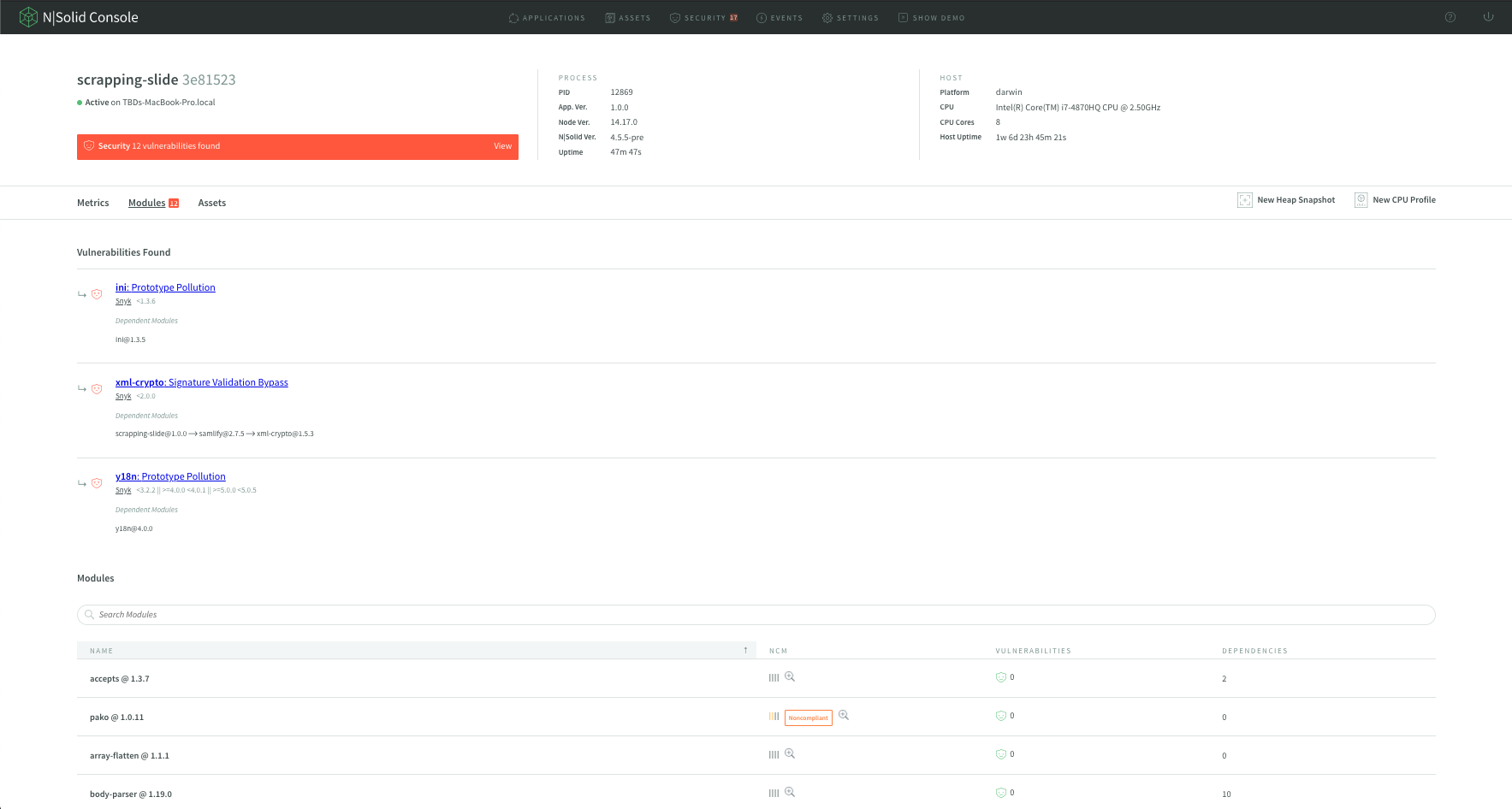Screen dimensions: 1512x809
Task: Click shield icon beside ini vulnerability
Action: click(97, 294)
